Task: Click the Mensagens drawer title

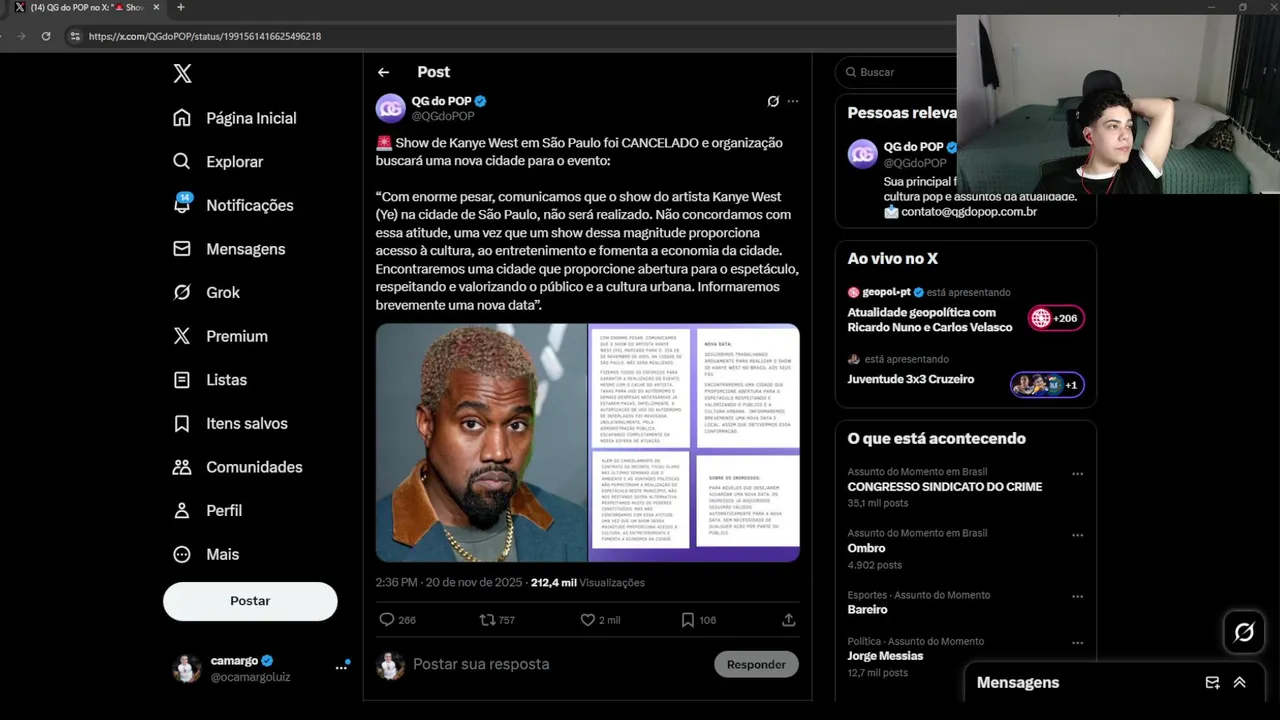Action: 1018,682
